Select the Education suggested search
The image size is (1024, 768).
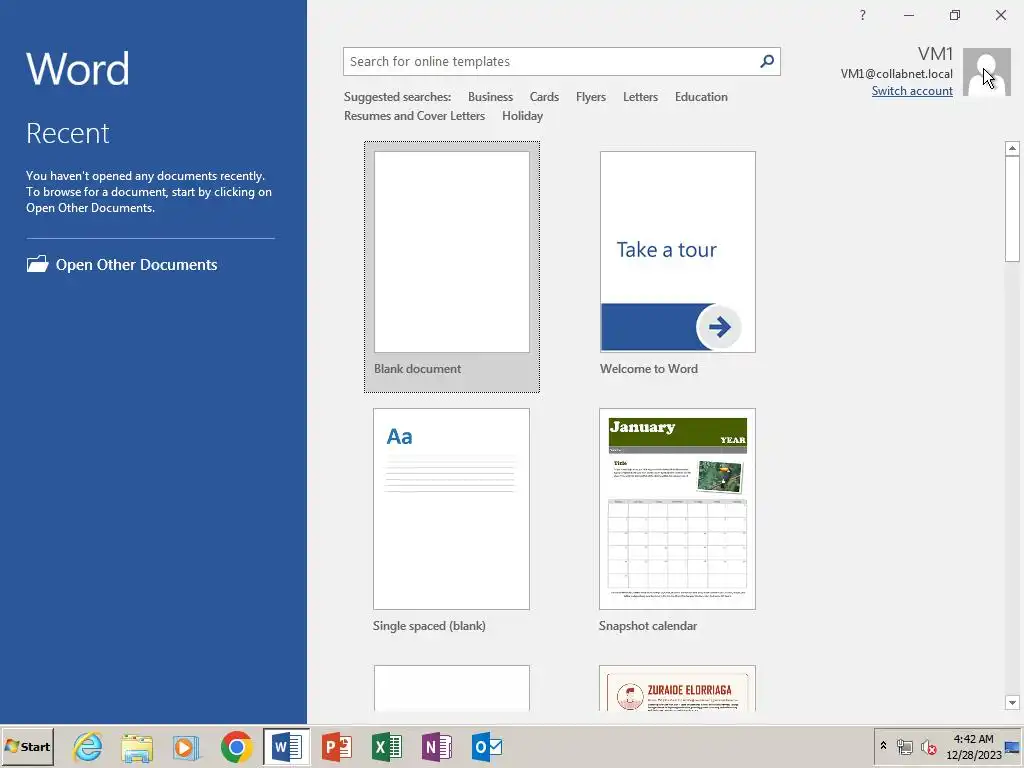(x=701, y=97)
